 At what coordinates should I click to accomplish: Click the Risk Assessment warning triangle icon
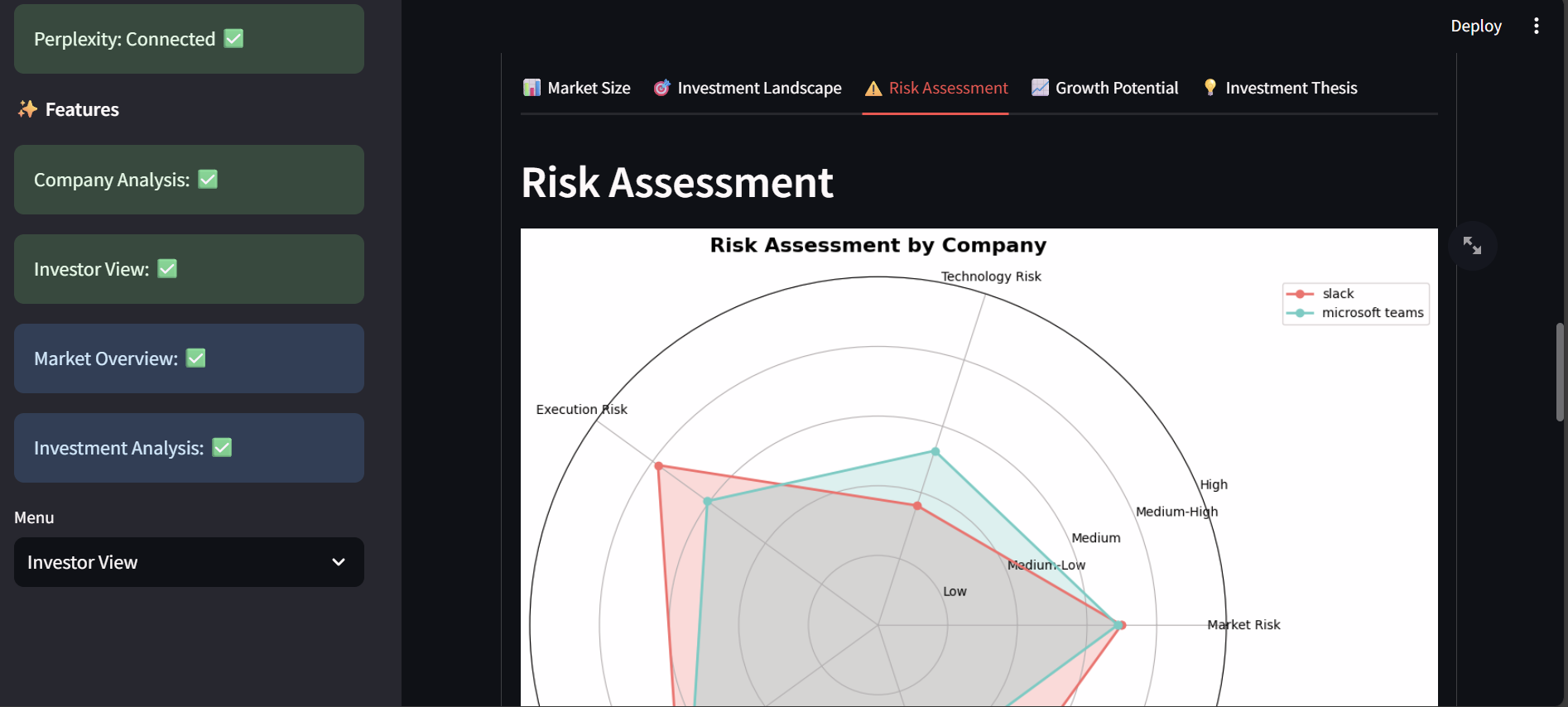[873, 88]
